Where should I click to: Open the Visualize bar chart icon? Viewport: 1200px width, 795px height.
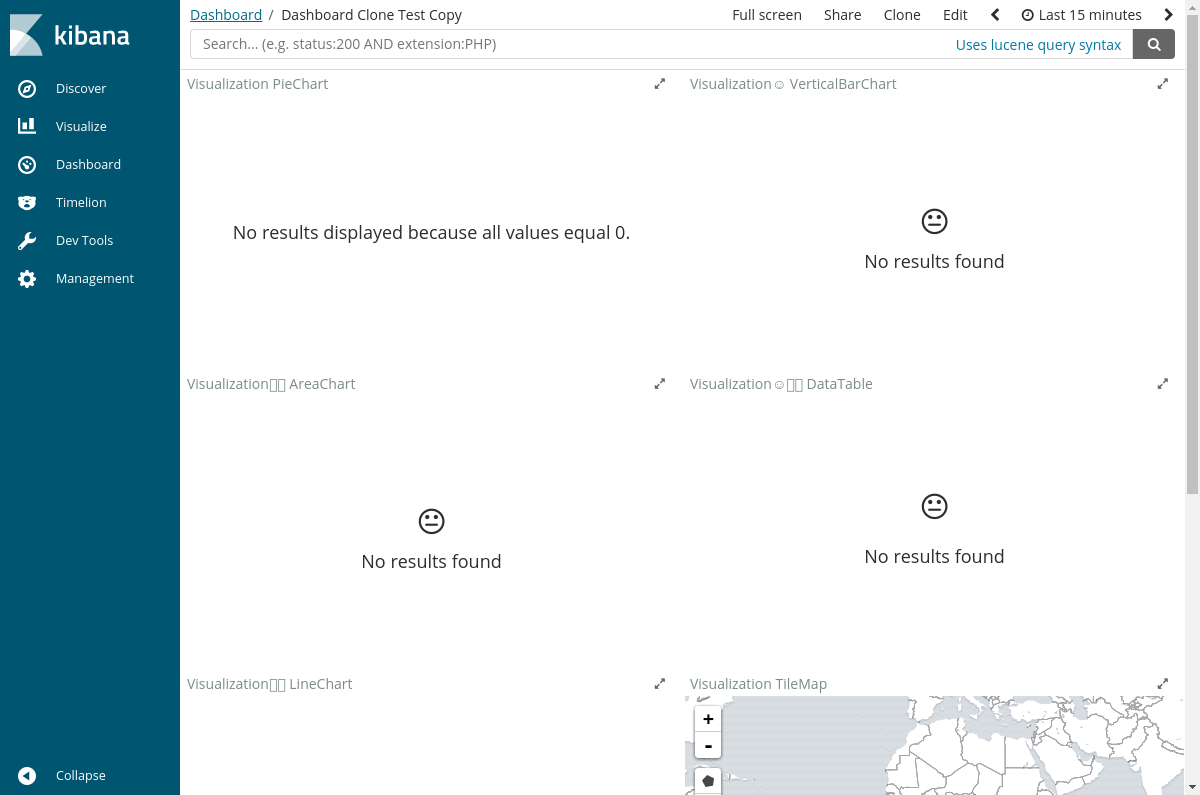click(x=27, y=126)
